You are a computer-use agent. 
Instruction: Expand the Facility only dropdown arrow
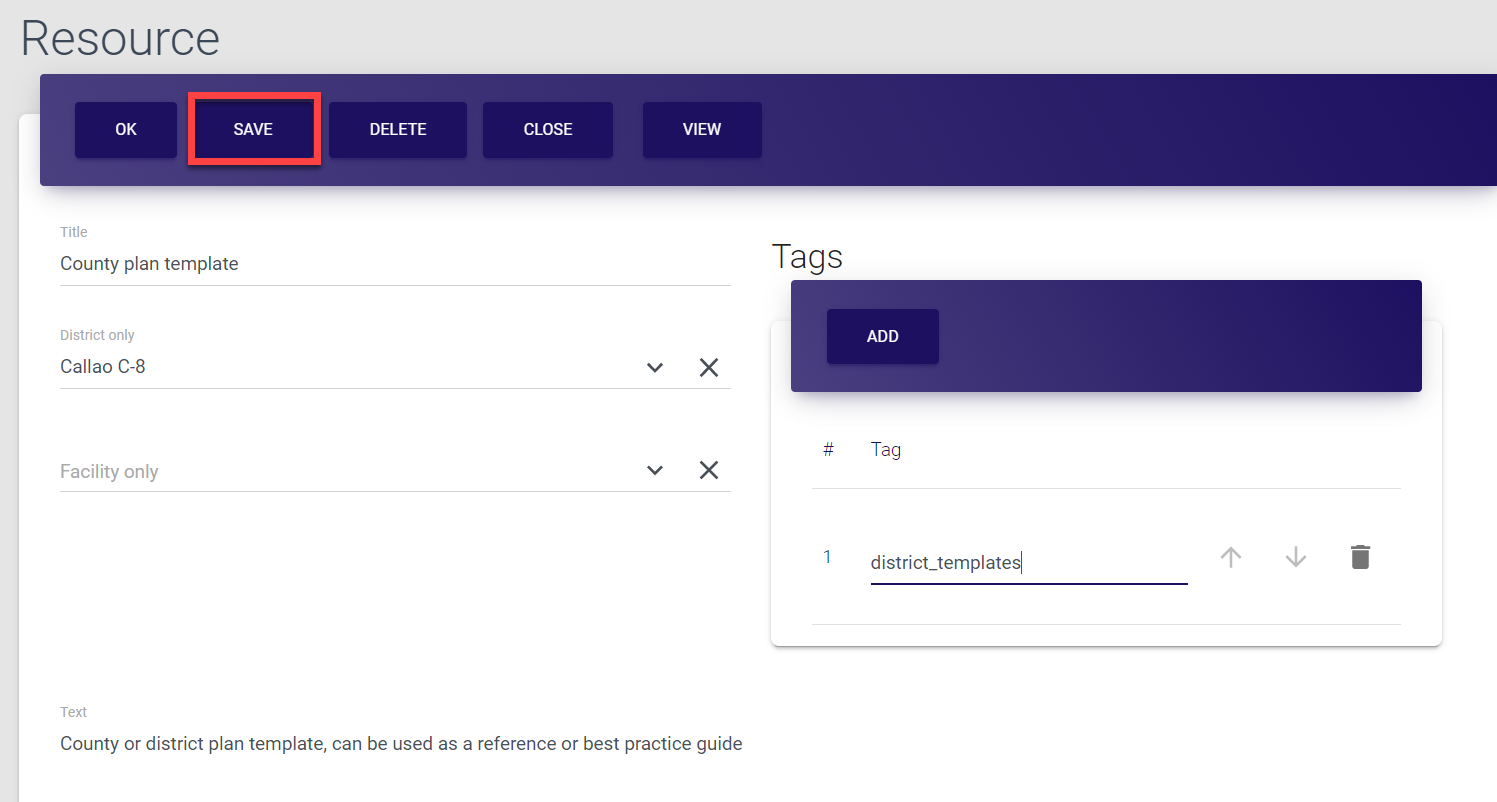pos(655,471)
